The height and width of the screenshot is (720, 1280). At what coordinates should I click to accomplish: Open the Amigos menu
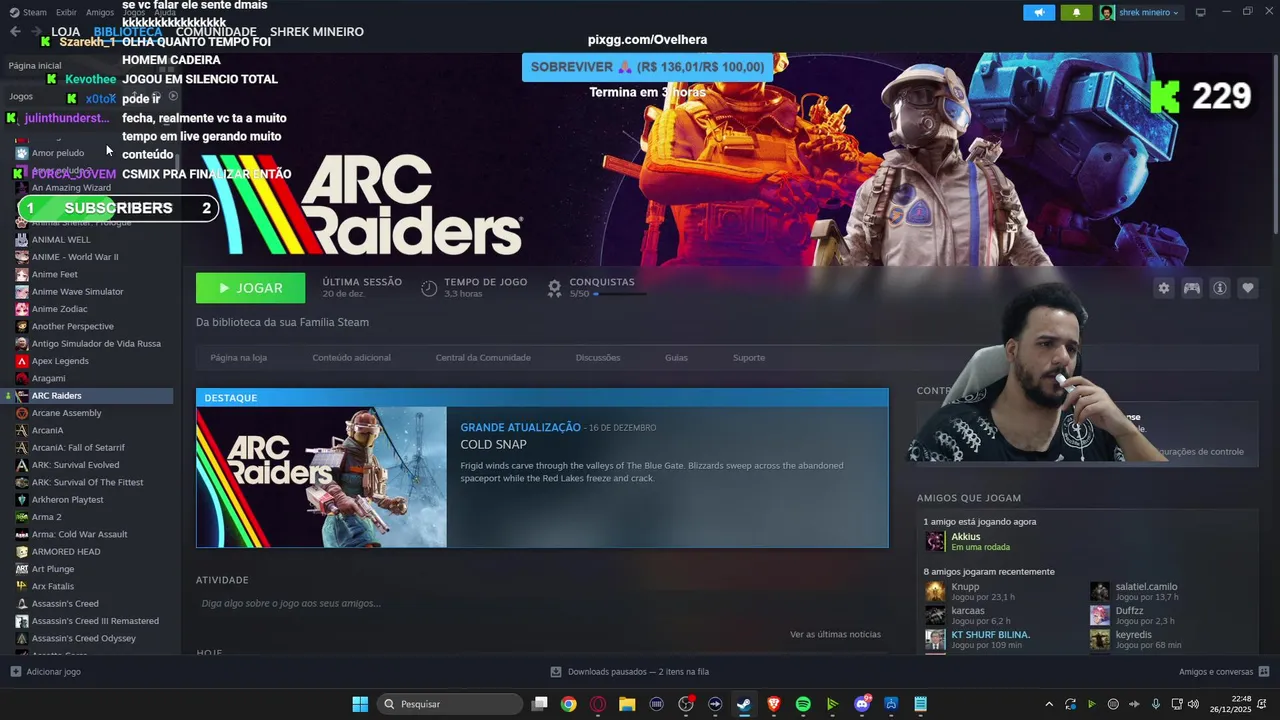(x=100, y=12)
